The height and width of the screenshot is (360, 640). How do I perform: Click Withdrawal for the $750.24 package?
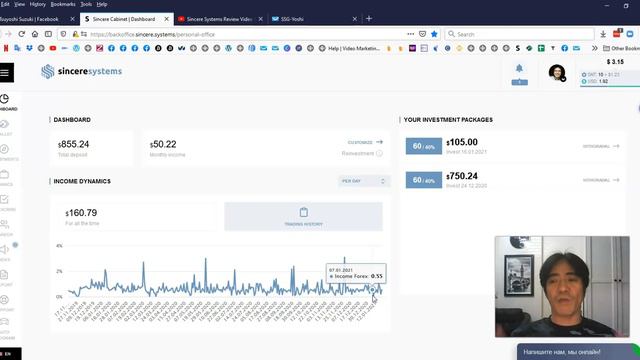coord(601,180)
